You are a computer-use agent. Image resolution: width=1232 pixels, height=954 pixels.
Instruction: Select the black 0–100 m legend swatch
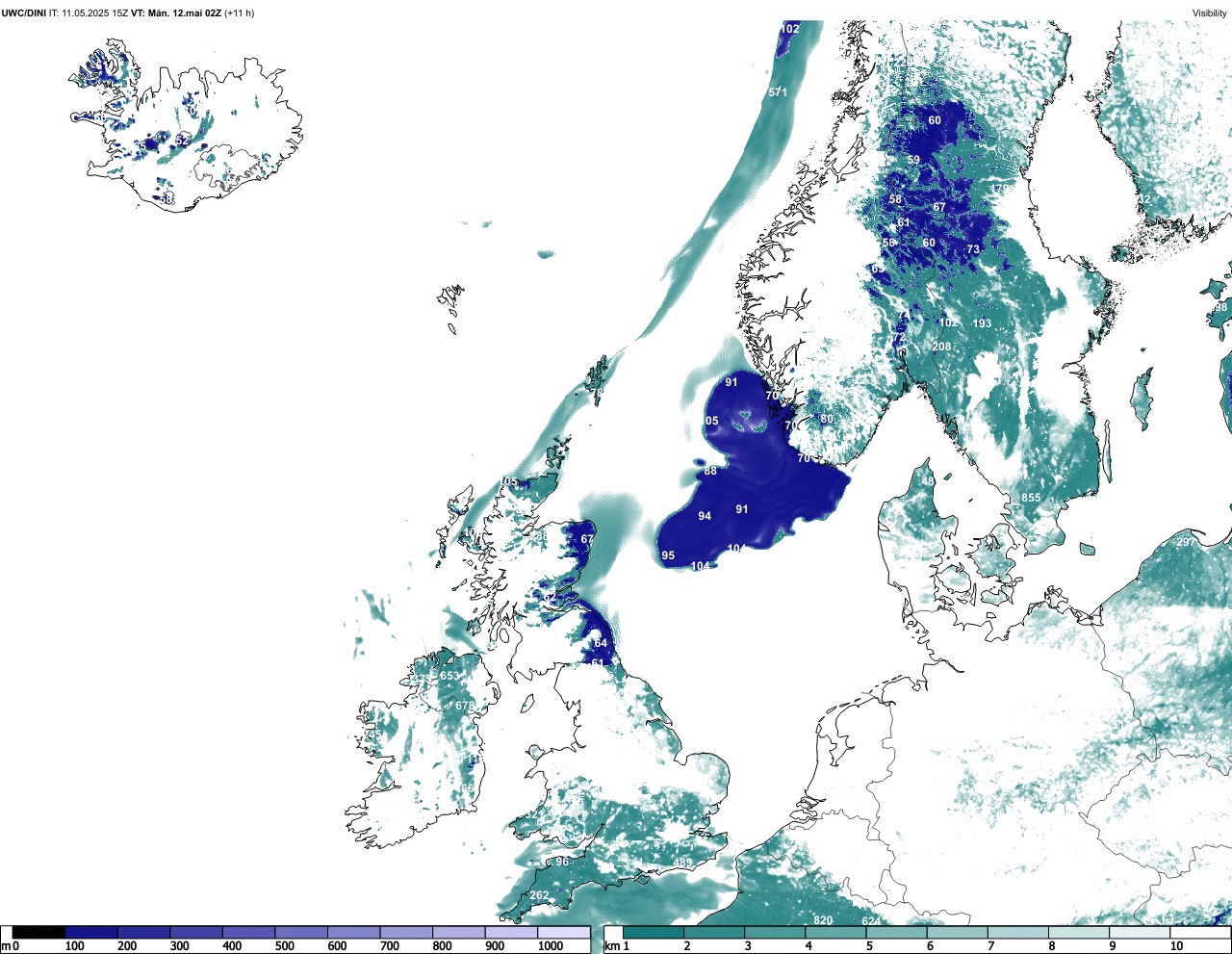39,933
